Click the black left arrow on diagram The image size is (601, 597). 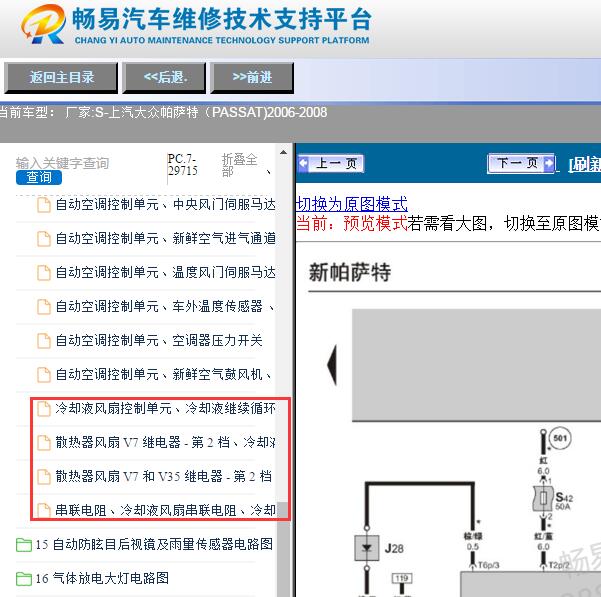coord(332,365)
